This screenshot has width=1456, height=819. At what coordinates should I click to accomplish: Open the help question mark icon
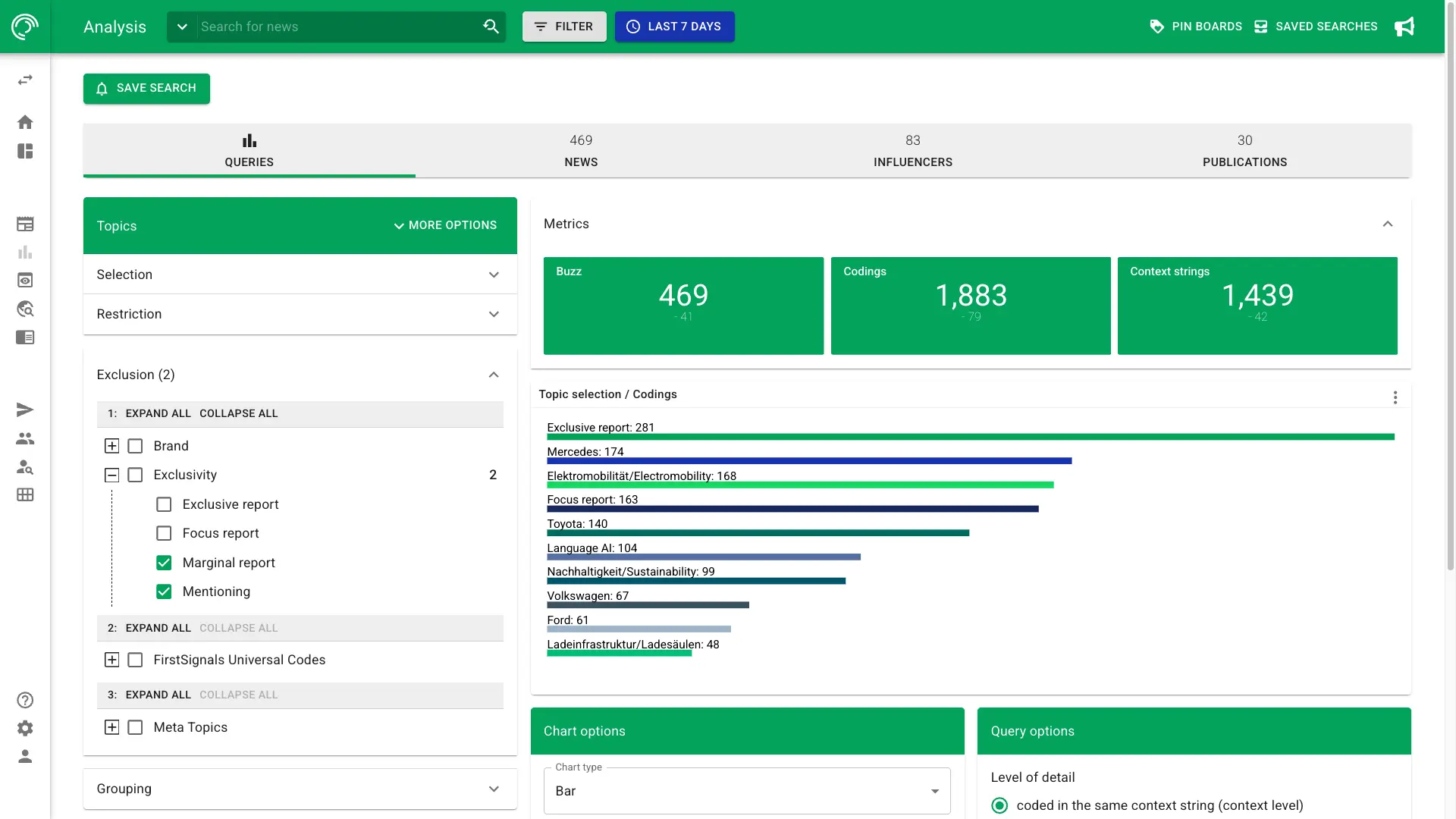pos(25,700)
